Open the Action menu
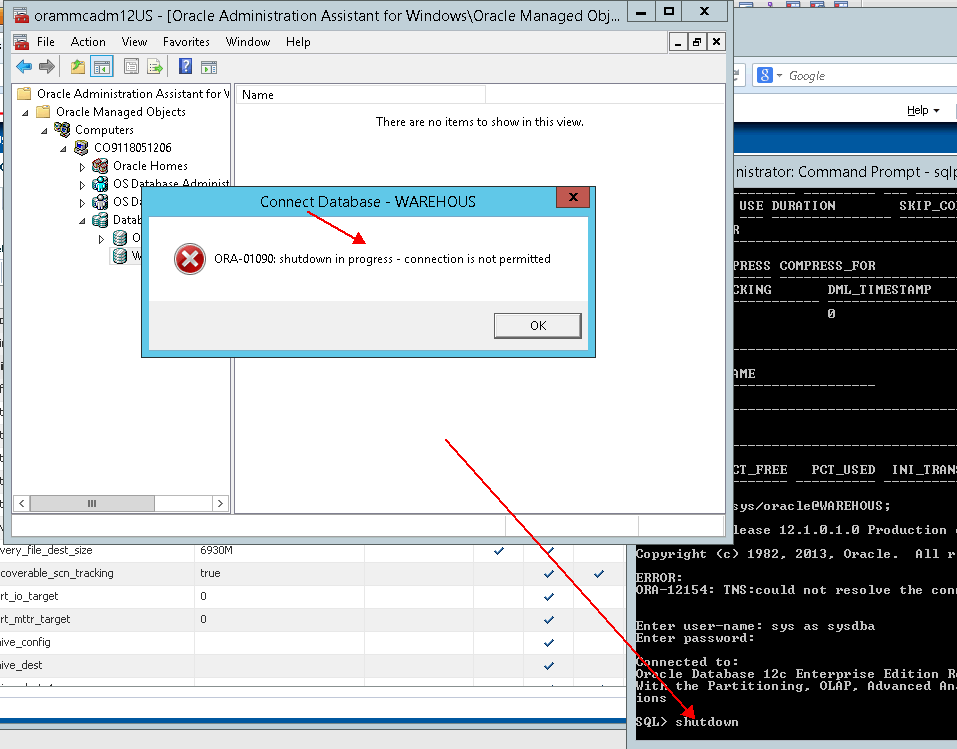This screenshot has width=957, height=749. click(88, 42)
